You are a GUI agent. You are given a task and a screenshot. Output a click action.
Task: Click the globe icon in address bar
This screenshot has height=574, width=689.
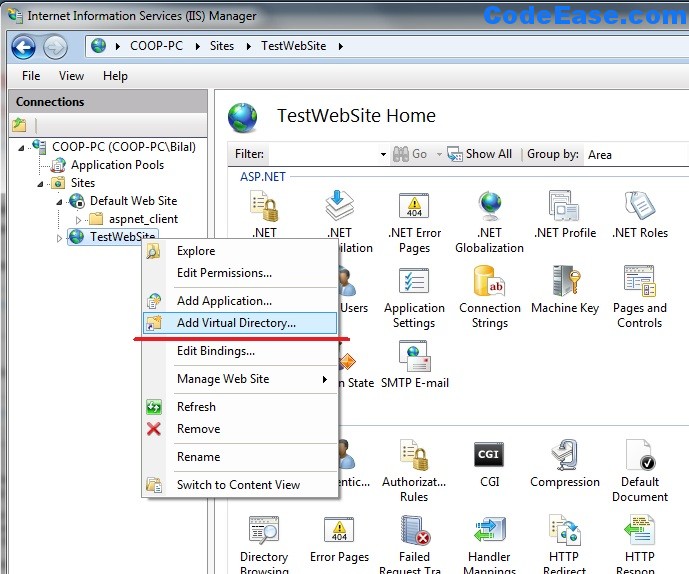tap(98, 46)
